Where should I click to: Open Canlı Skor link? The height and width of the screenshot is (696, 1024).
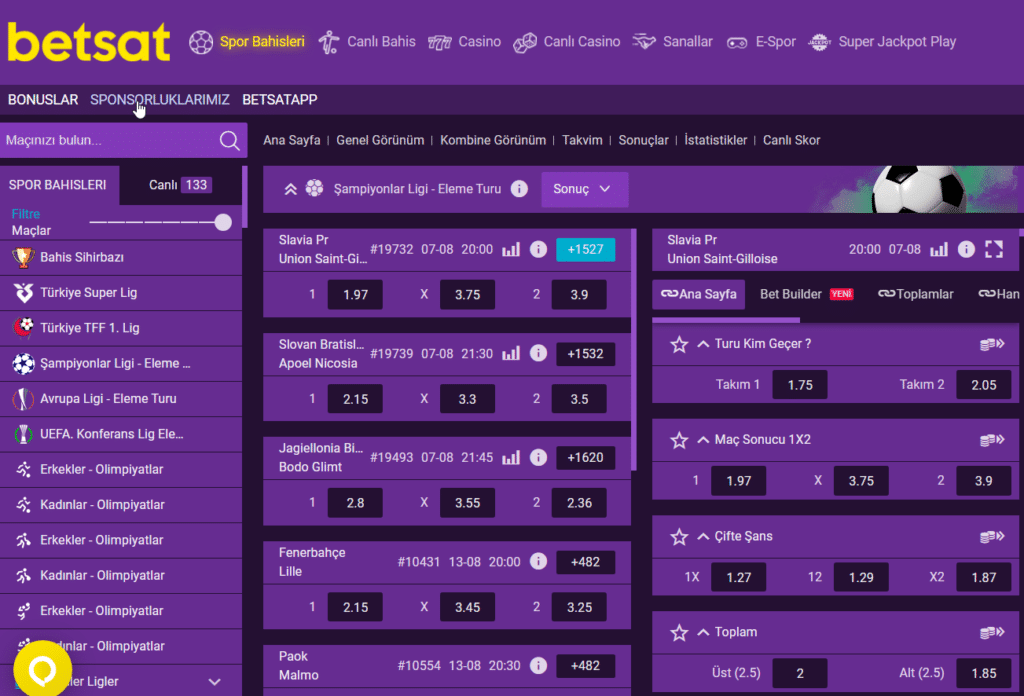(792, 140)
